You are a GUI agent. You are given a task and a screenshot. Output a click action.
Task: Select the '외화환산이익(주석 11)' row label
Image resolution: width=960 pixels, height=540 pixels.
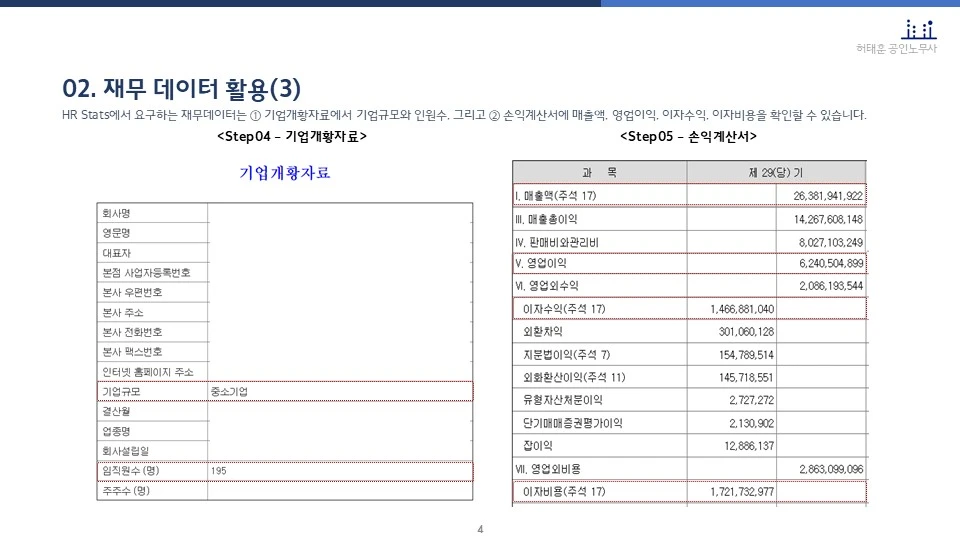[574, 377]
